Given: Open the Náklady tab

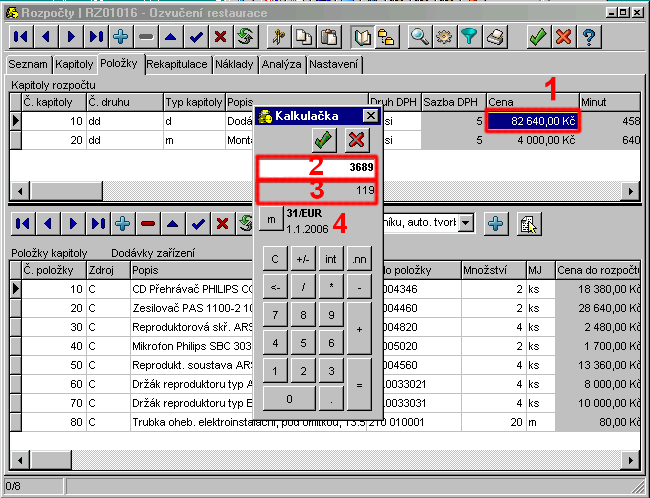Looking at the screenshot, I should 234,64.
